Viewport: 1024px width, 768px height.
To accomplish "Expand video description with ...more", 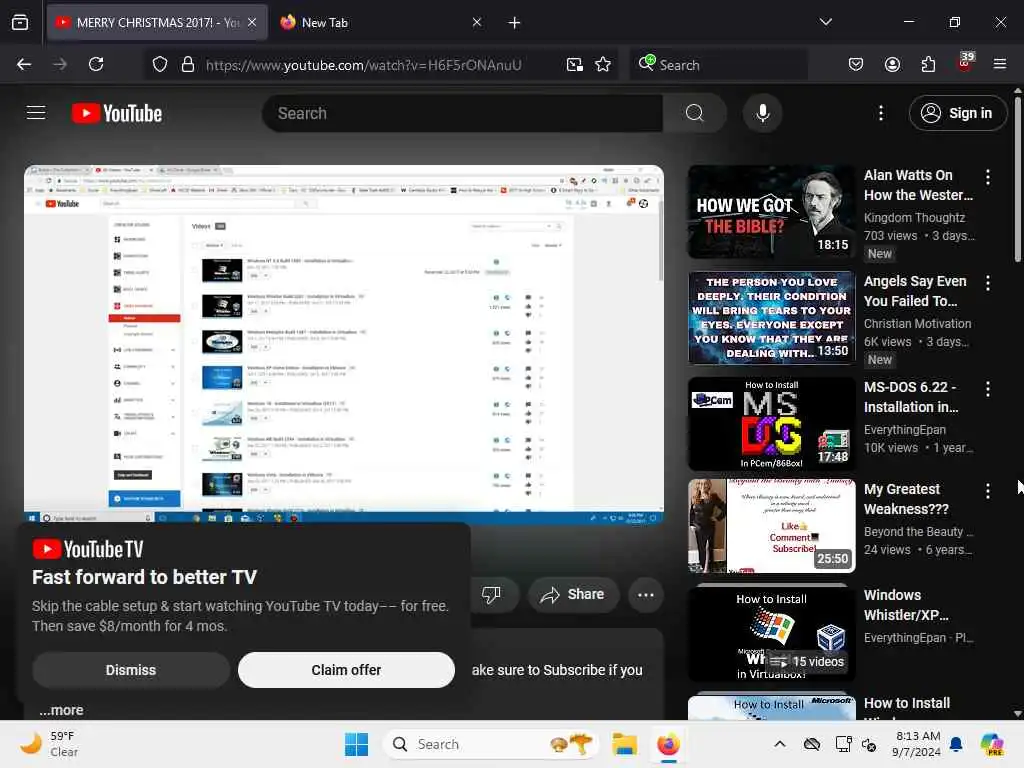I will pyautogui.click(x=61, y=710).
